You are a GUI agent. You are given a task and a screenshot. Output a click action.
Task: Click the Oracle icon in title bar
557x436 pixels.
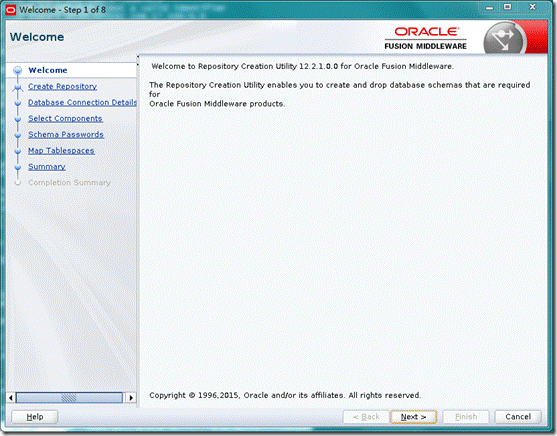(x=11, y=10)
